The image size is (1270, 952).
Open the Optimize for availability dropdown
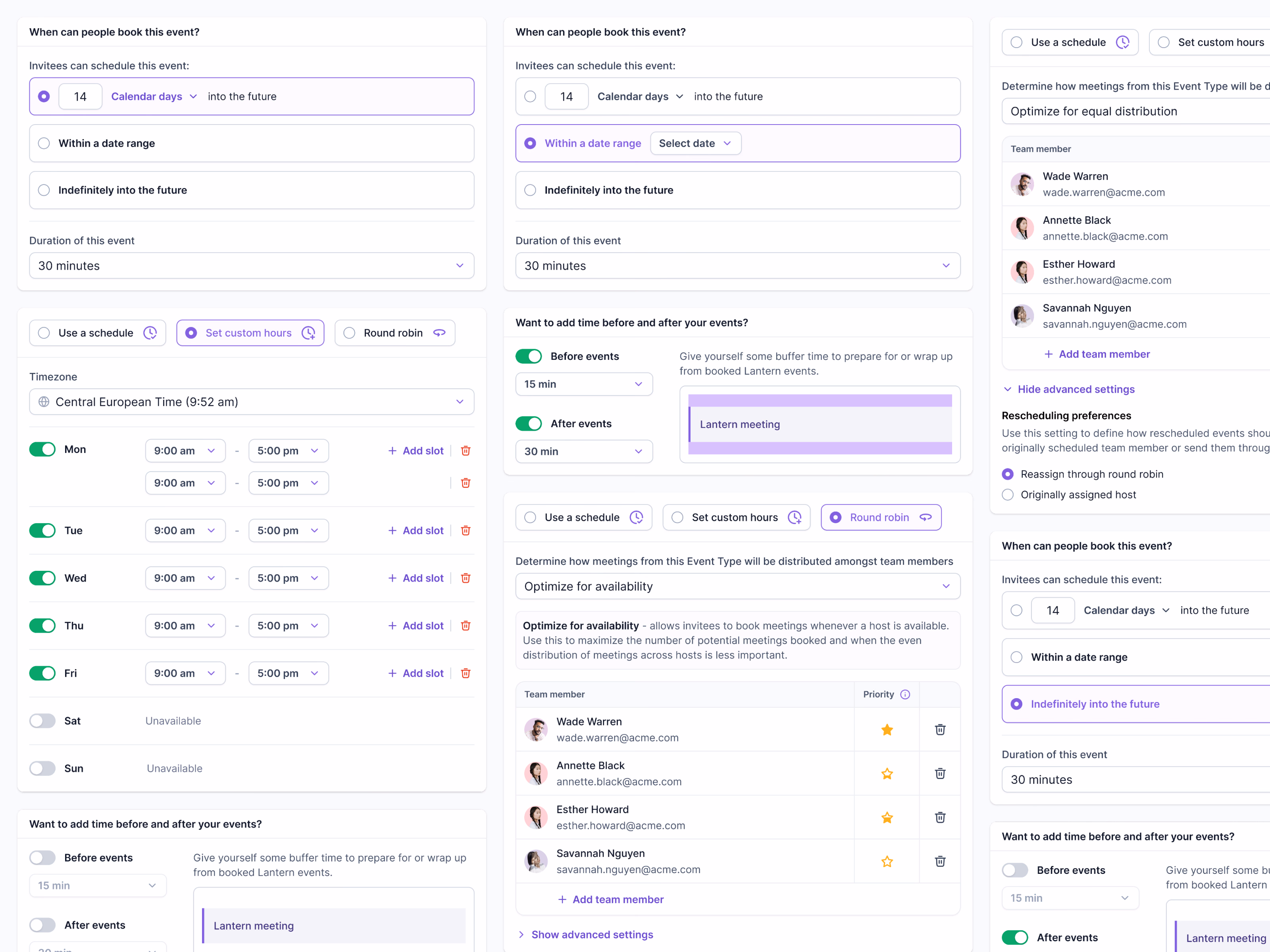(x=738, y=586)
